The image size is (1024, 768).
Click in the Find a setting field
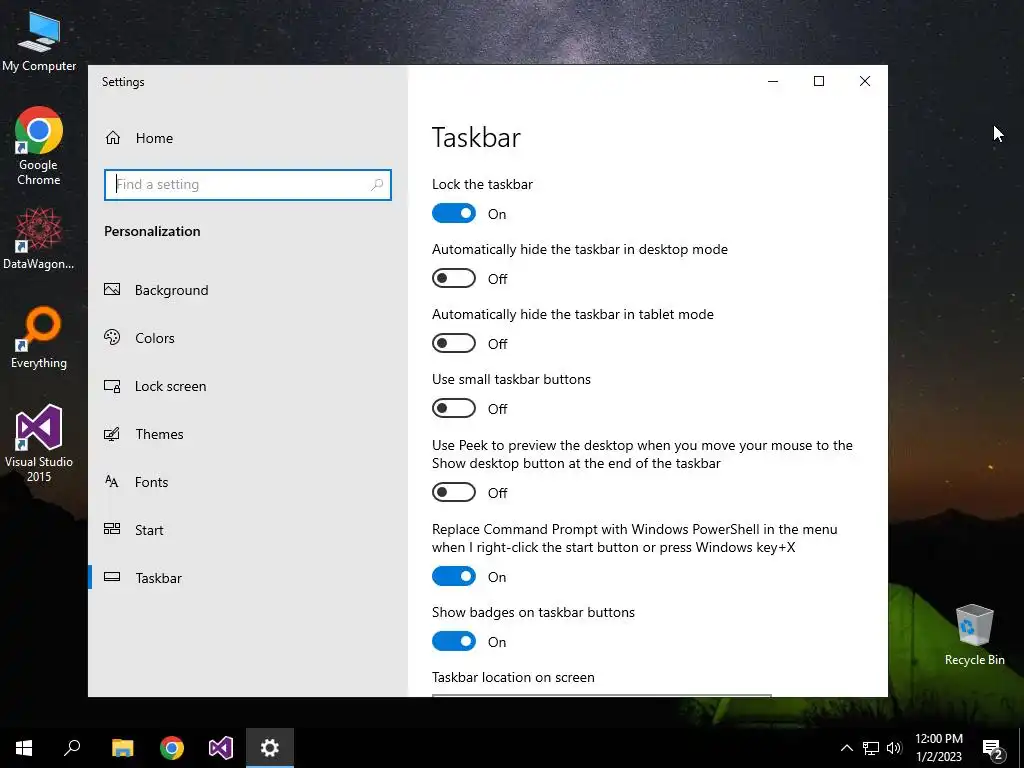[248, 185]
